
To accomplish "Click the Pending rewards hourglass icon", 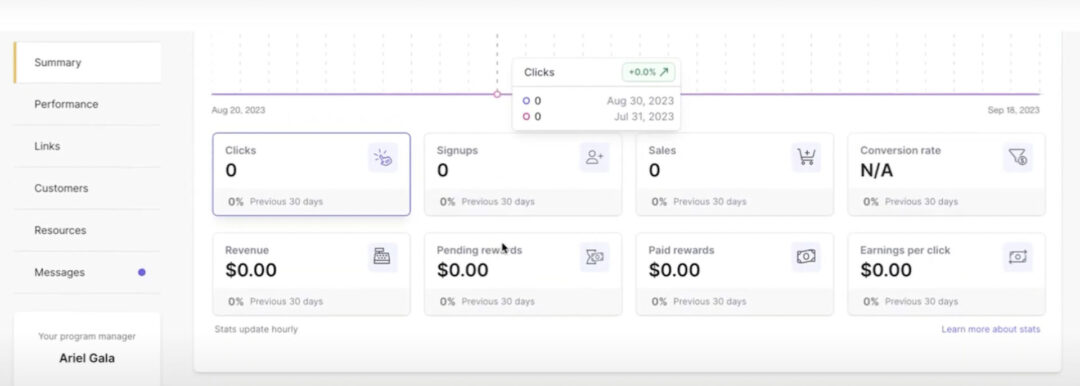I will [x=594, y=257].
